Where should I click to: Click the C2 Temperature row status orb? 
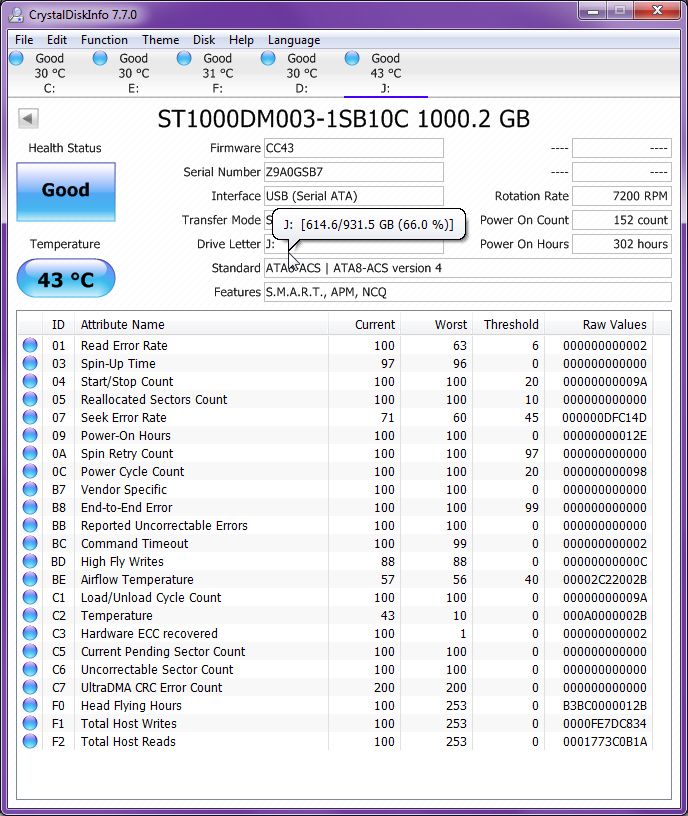(x=30, y=615)
